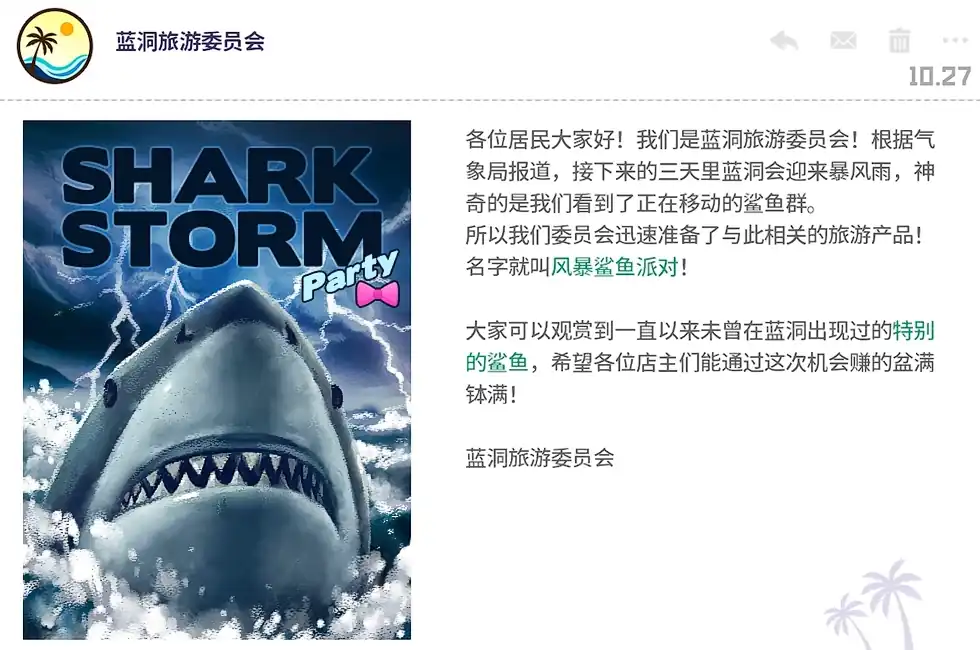Click the line starting 所以我们委员会迅速准备
Screen dimensions: 980x650
694,236
